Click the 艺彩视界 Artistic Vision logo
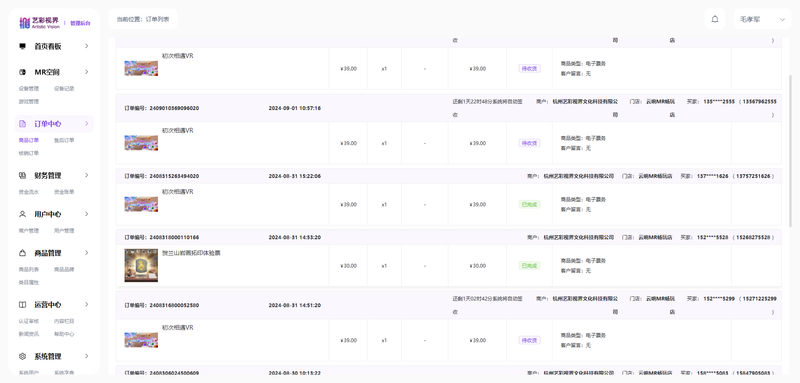 coord(39,22)
